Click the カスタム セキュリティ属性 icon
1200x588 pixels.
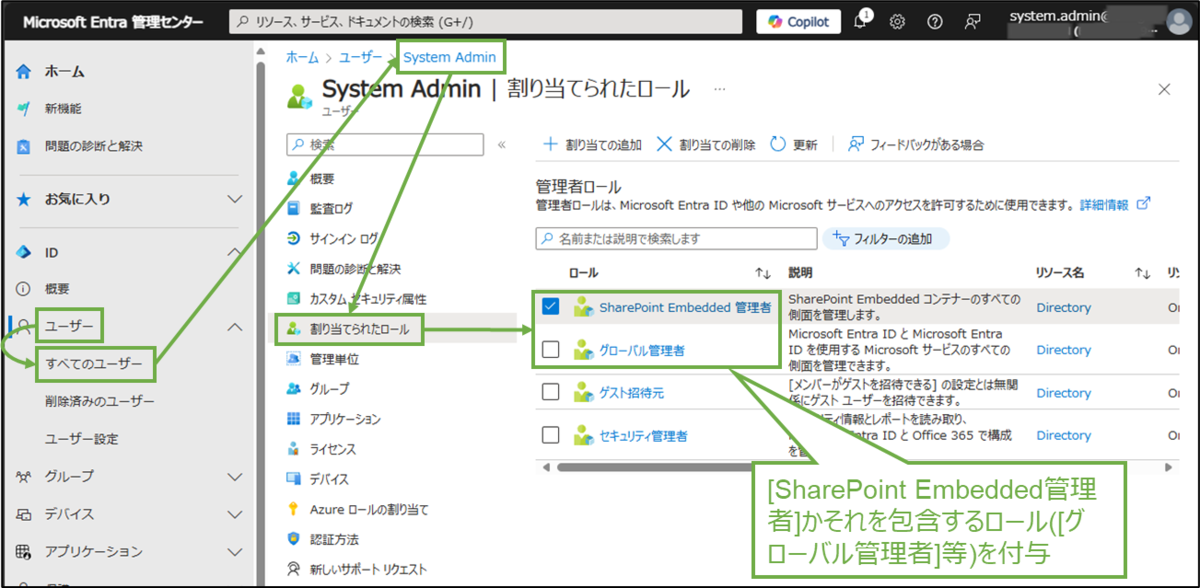tap(294, 299)
